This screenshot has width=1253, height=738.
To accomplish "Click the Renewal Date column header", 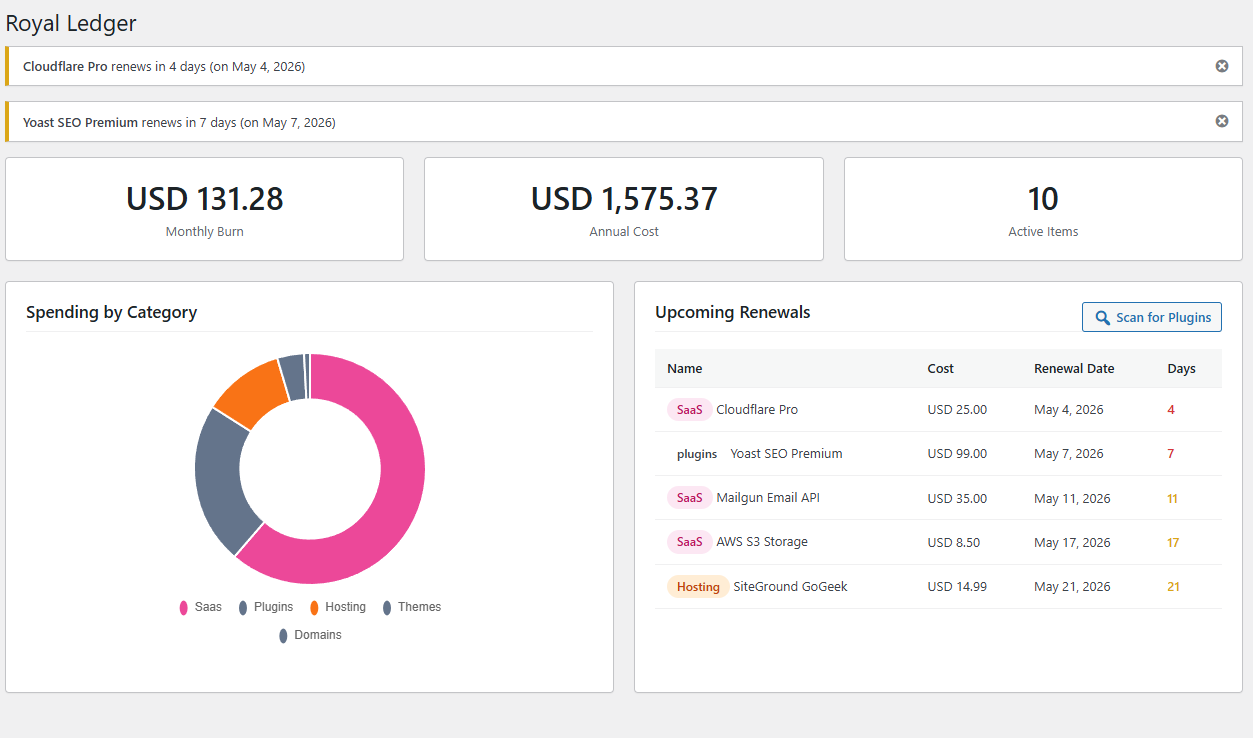I will click(1074, 369).
